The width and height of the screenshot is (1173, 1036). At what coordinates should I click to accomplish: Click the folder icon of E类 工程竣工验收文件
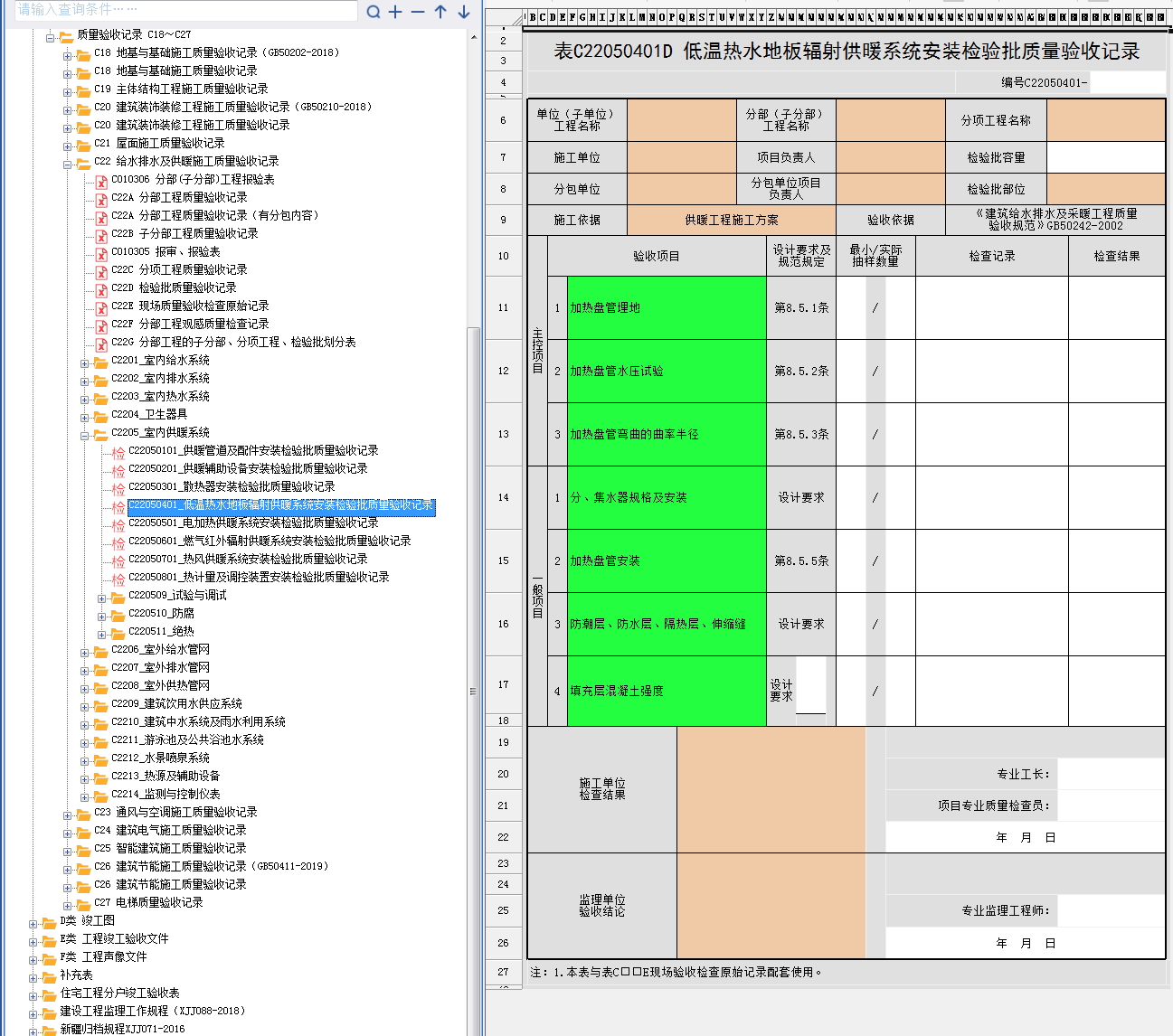[49, 940]
